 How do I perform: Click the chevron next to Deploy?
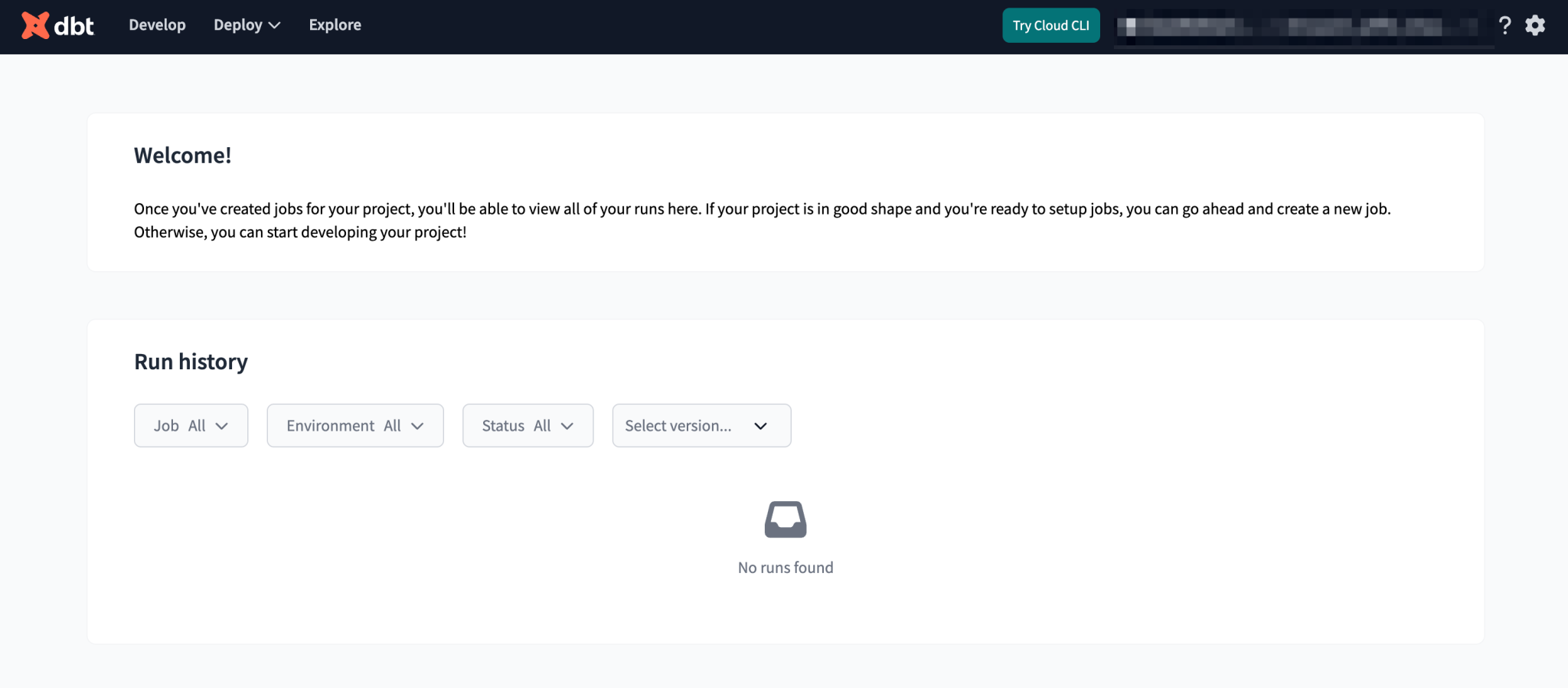(275, 25)
